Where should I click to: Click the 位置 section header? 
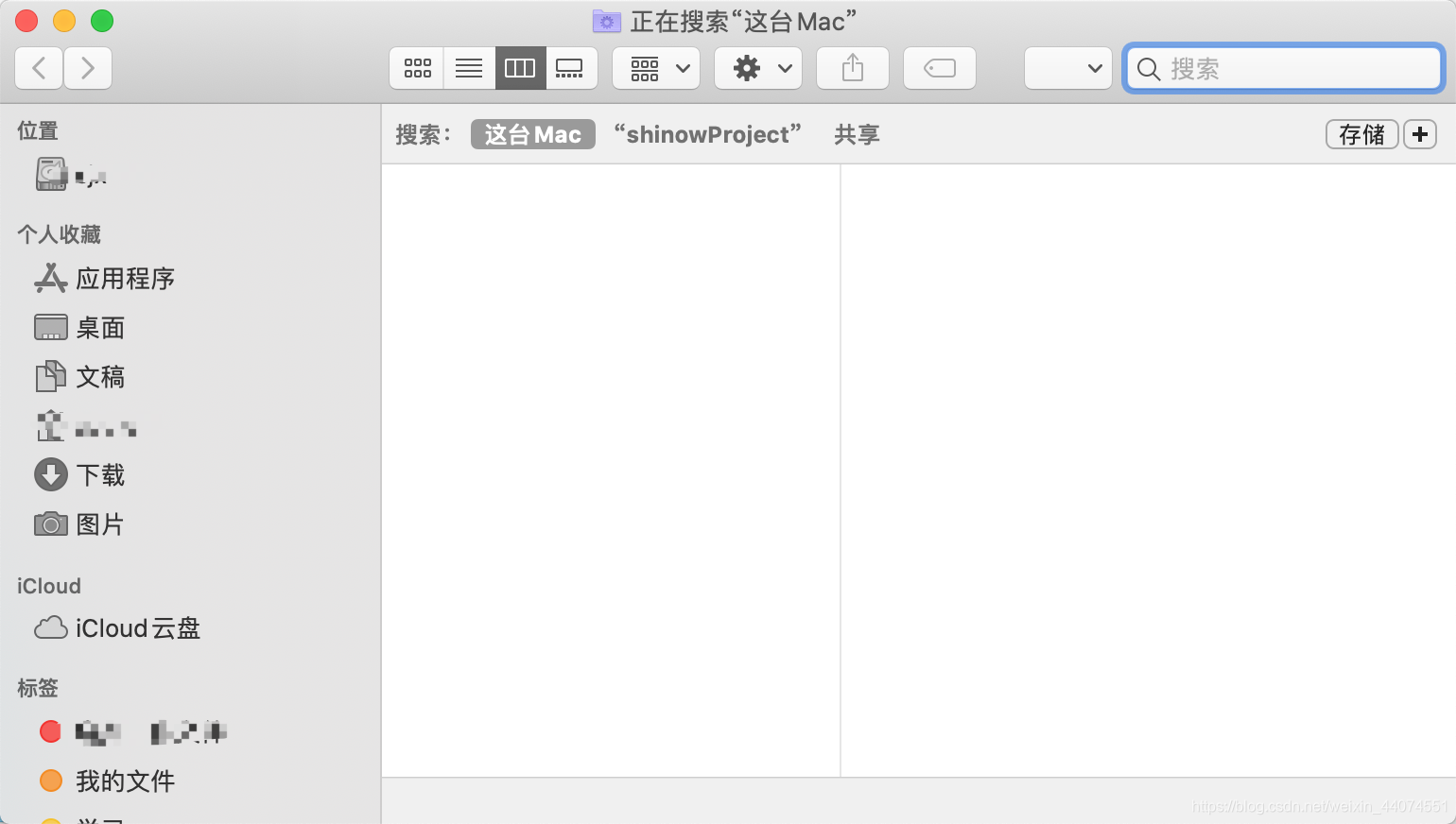[x=38, y=130]
